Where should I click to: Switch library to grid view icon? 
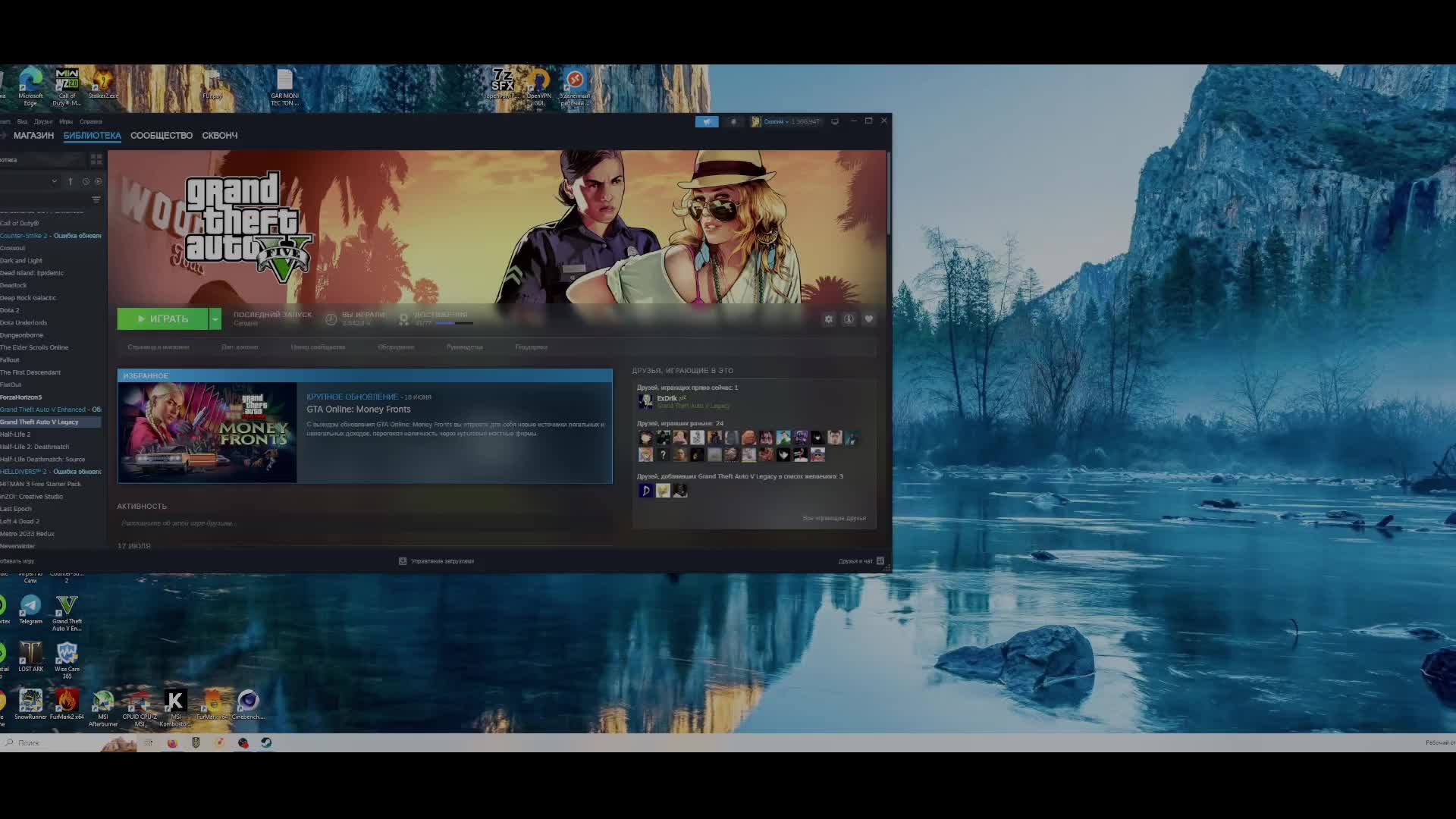coord(96,159)
